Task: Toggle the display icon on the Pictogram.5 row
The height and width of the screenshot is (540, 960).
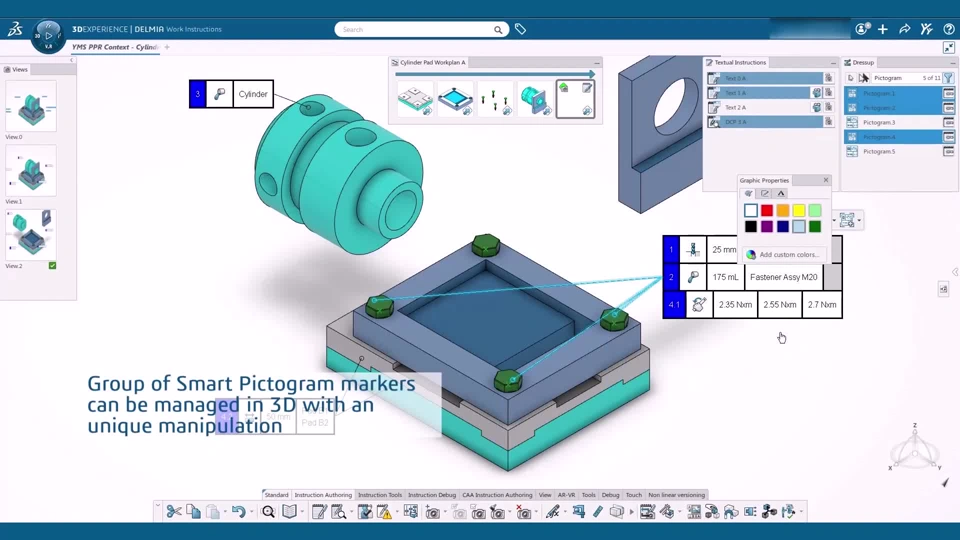Action: click(x=948, y=151)
